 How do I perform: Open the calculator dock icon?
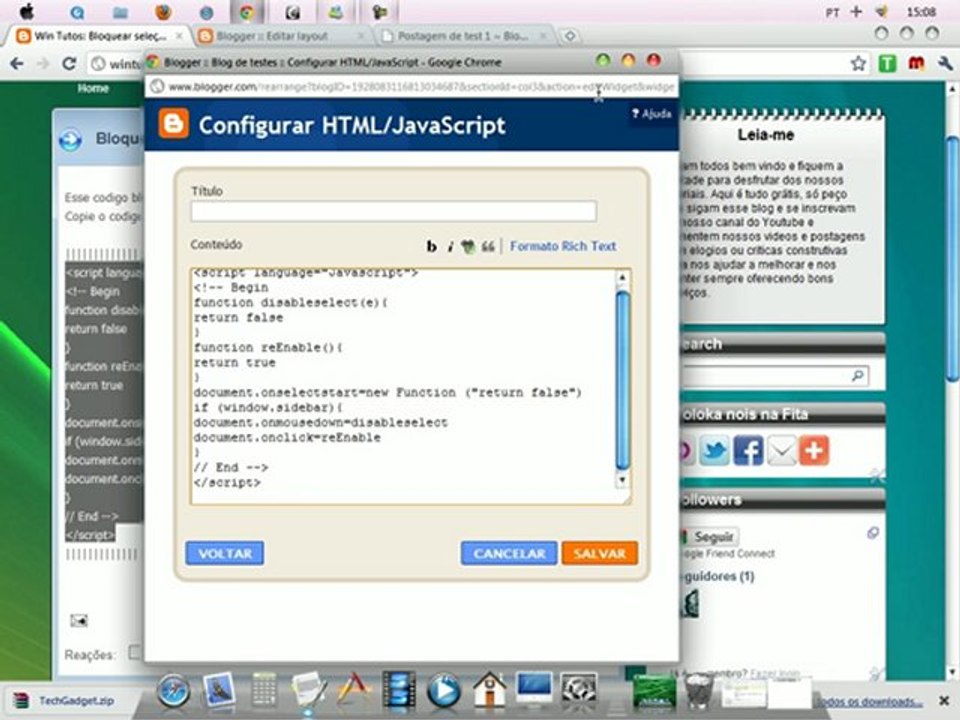pyautogui.click(x=264, y=691)
